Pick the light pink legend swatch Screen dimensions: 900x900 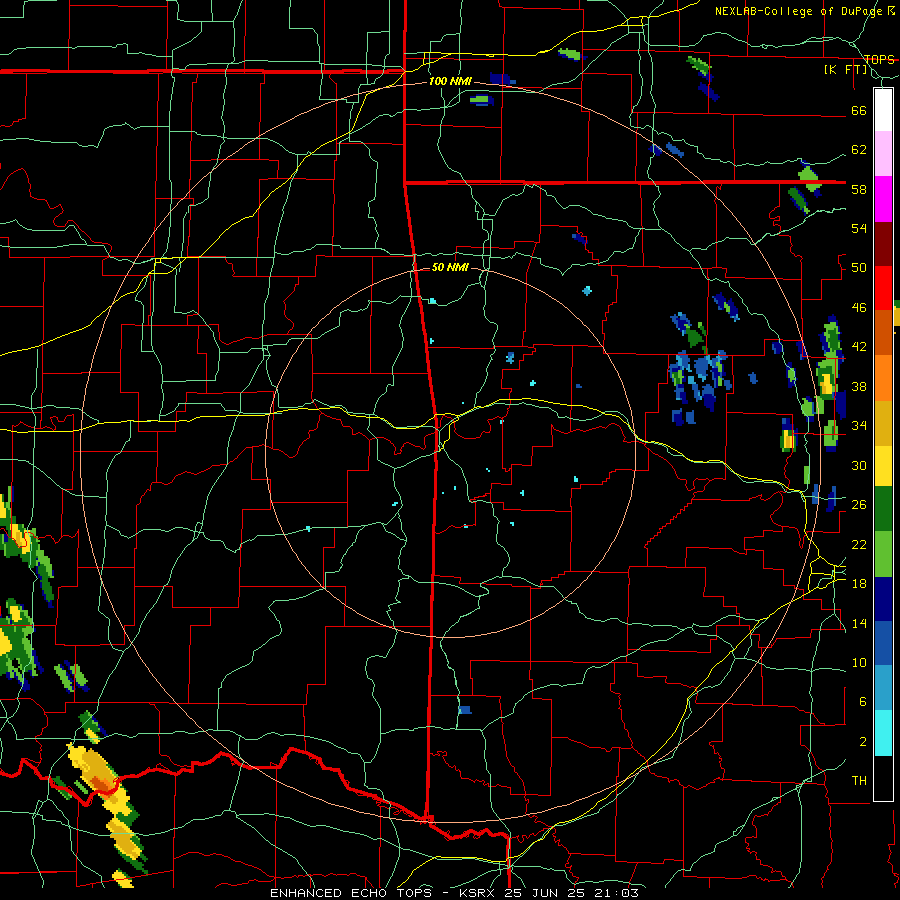pyautogui.click(x=883, y=153)
